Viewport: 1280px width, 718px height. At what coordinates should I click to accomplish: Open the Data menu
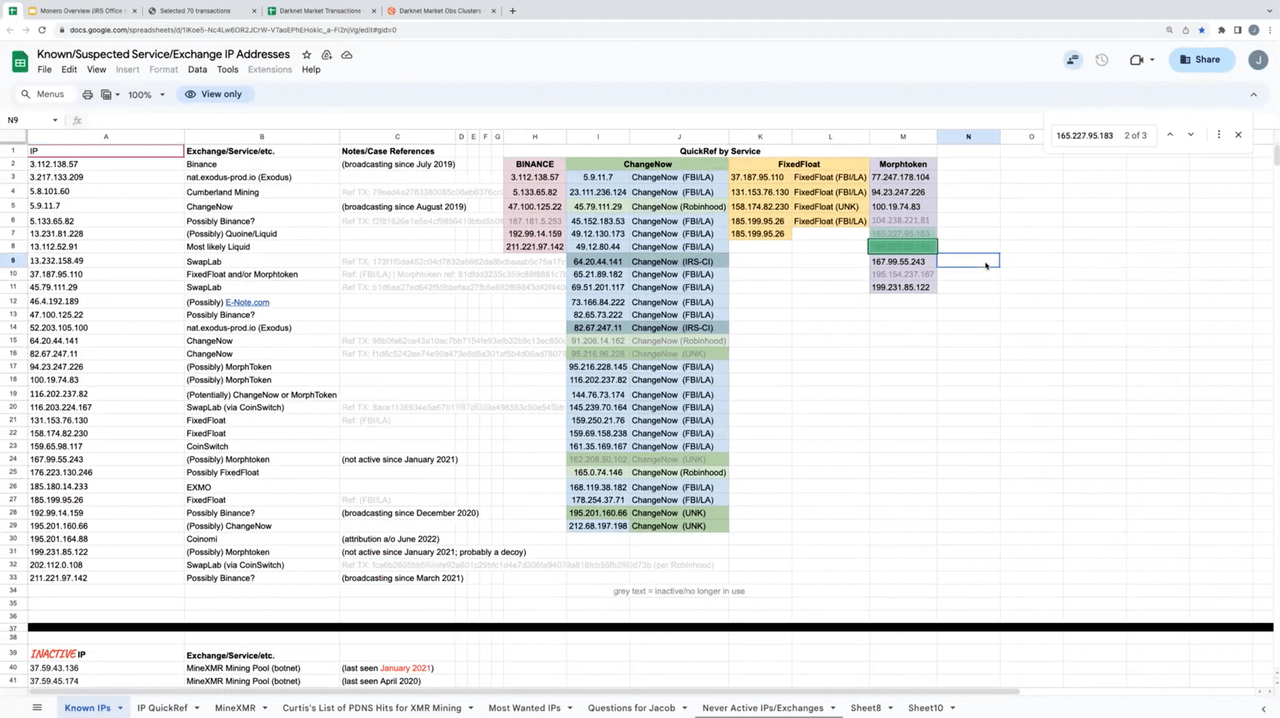(197, 70)
